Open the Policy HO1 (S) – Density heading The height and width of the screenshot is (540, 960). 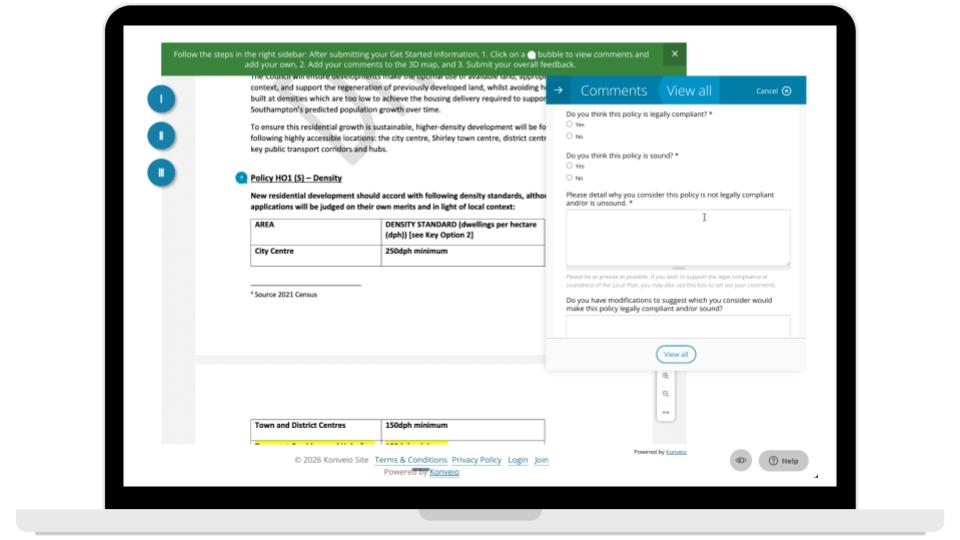296,178
